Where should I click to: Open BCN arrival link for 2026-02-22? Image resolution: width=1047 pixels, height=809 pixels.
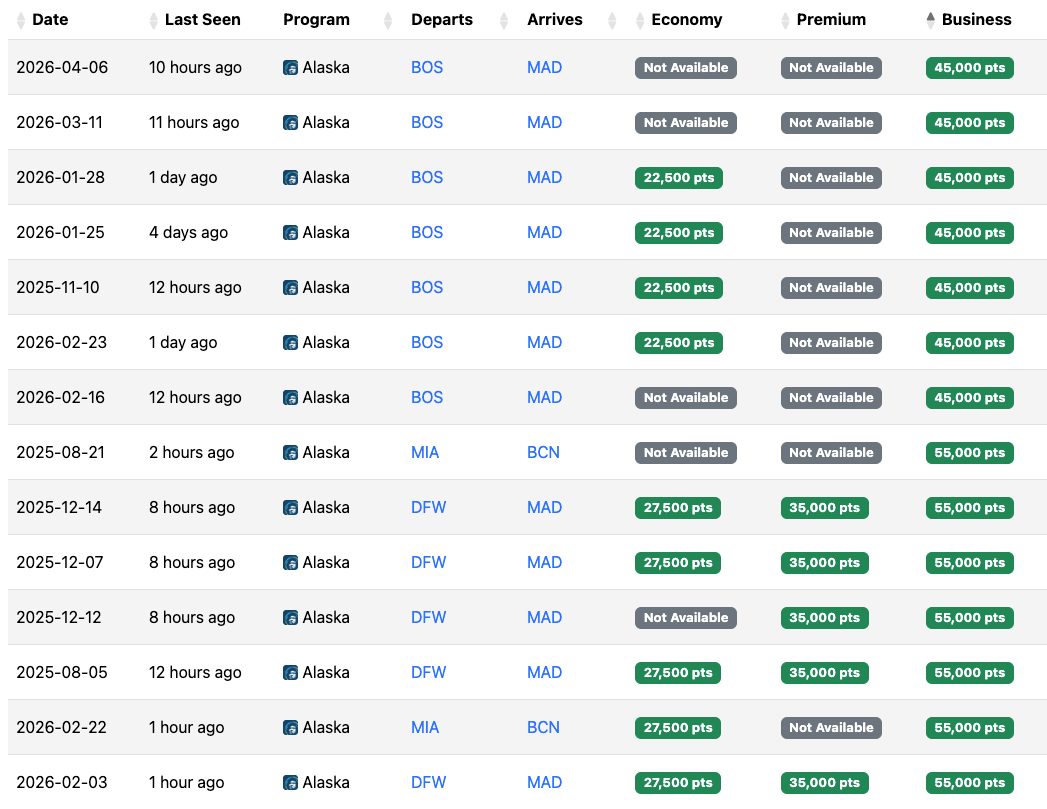click(x=544, y=728)
